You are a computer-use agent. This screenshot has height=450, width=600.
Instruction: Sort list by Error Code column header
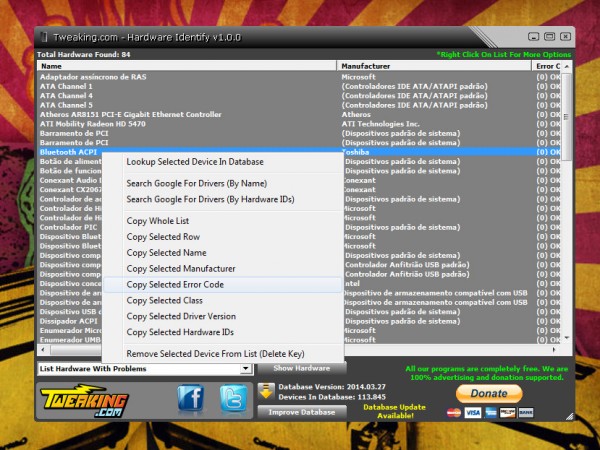coord(546,66)
